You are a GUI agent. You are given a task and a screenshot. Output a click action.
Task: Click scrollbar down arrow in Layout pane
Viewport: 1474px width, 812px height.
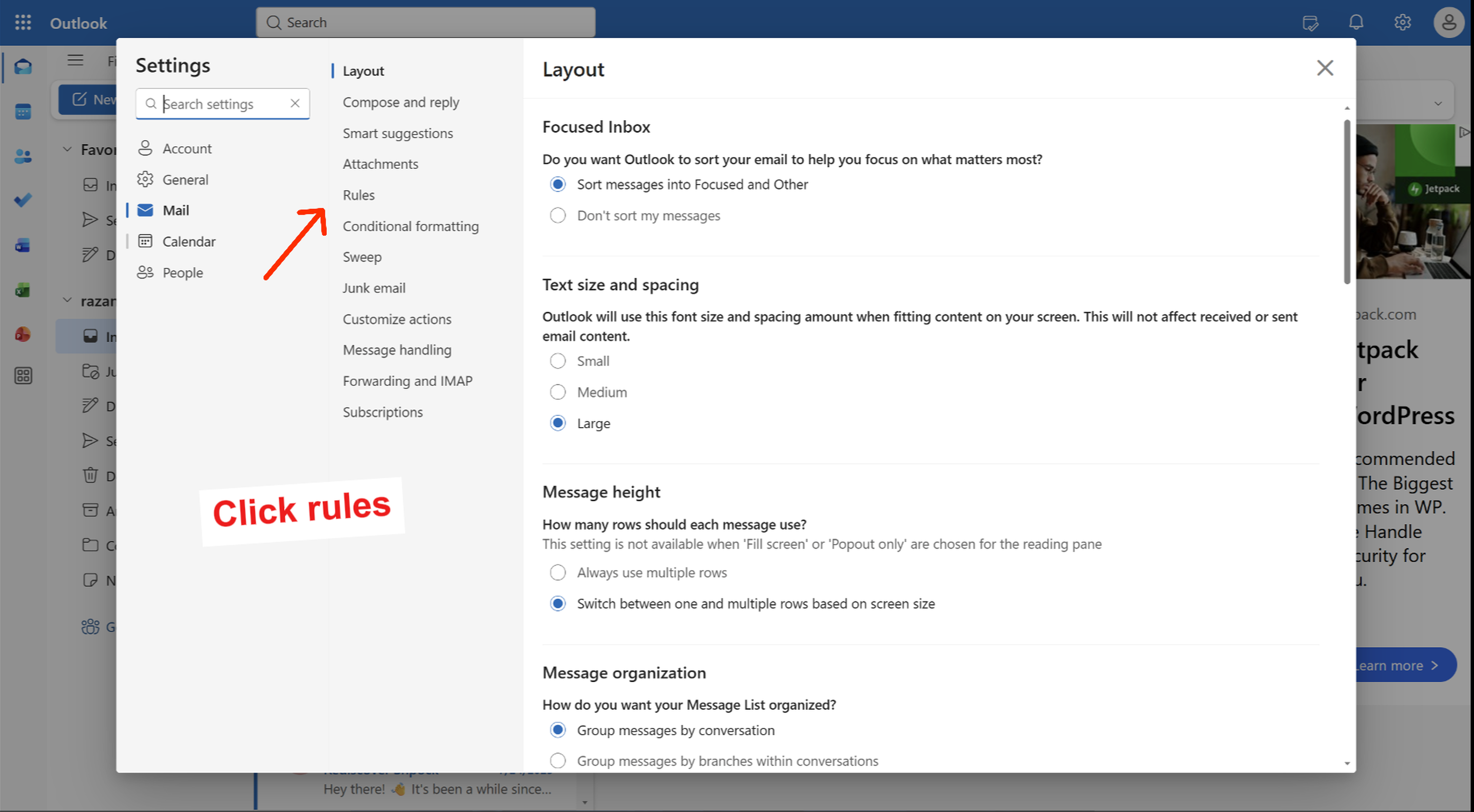click(x=1347, y=763)
